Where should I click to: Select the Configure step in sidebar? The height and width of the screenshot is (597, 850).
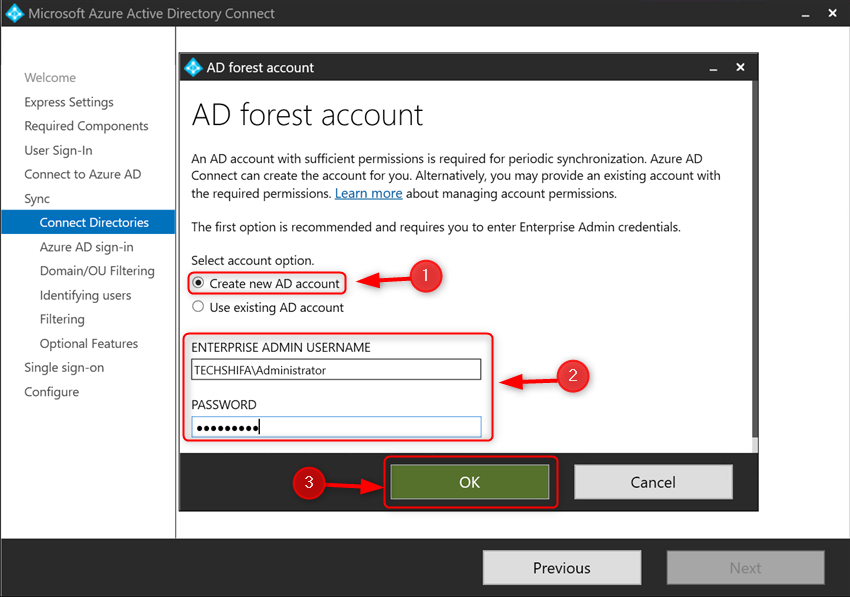(51, 391)
